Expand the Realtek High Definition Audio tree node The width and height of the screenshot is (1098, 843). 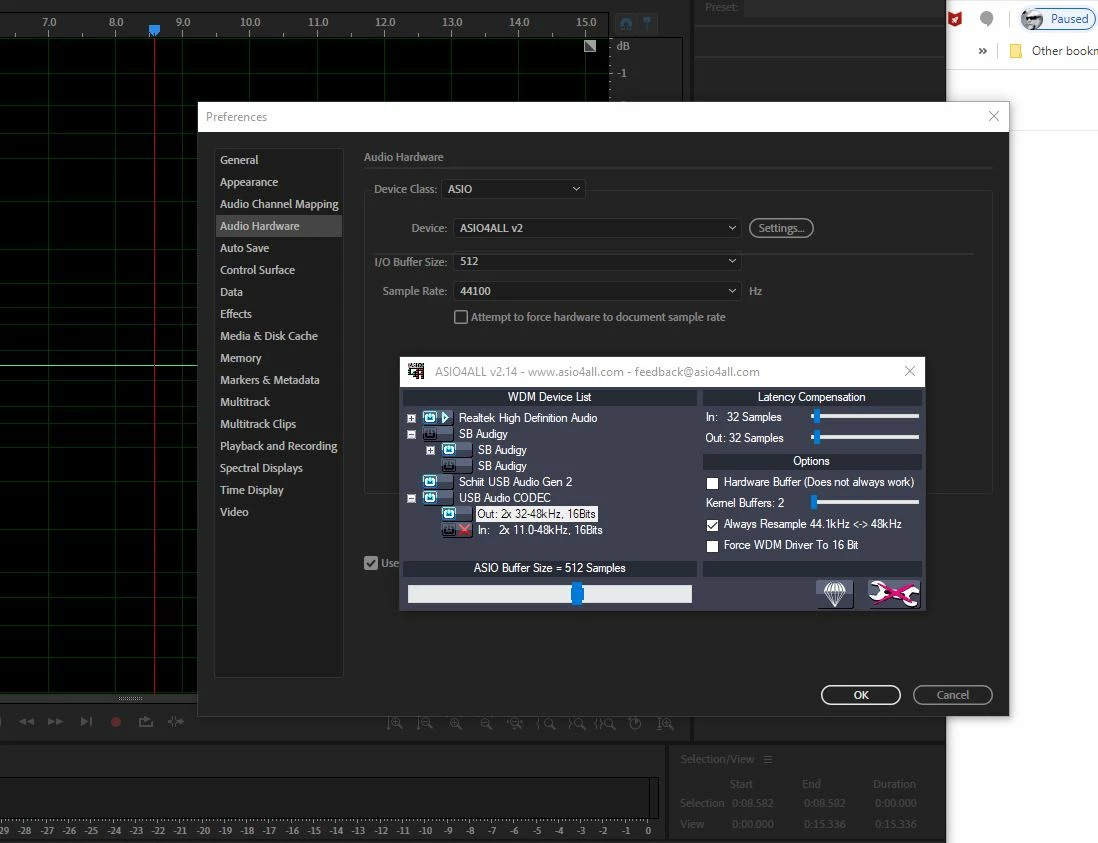412,418
